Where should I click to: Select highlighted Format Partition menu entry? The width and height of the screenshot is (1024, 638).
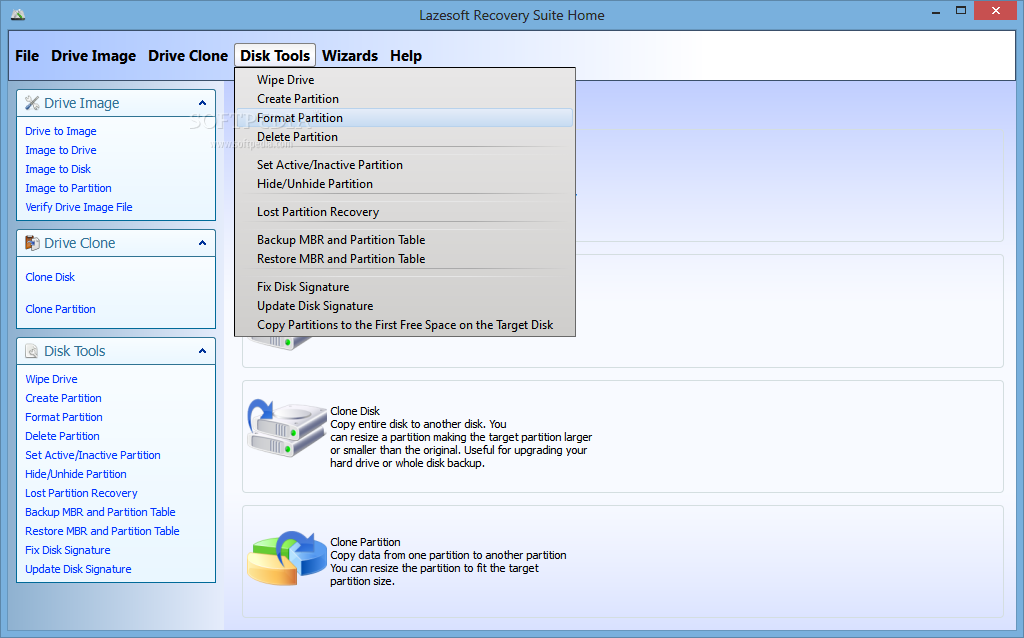[x=405, y=118]
